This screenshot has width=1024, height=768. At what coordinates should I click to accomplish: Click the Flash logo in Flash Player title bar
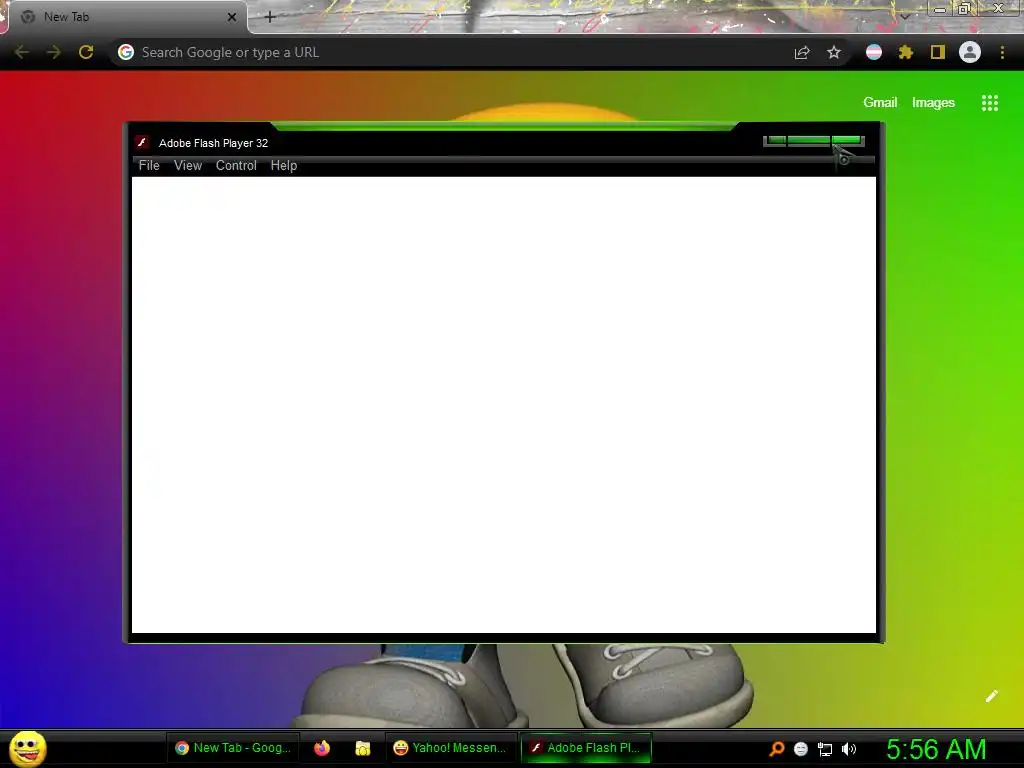click(142, 142)
